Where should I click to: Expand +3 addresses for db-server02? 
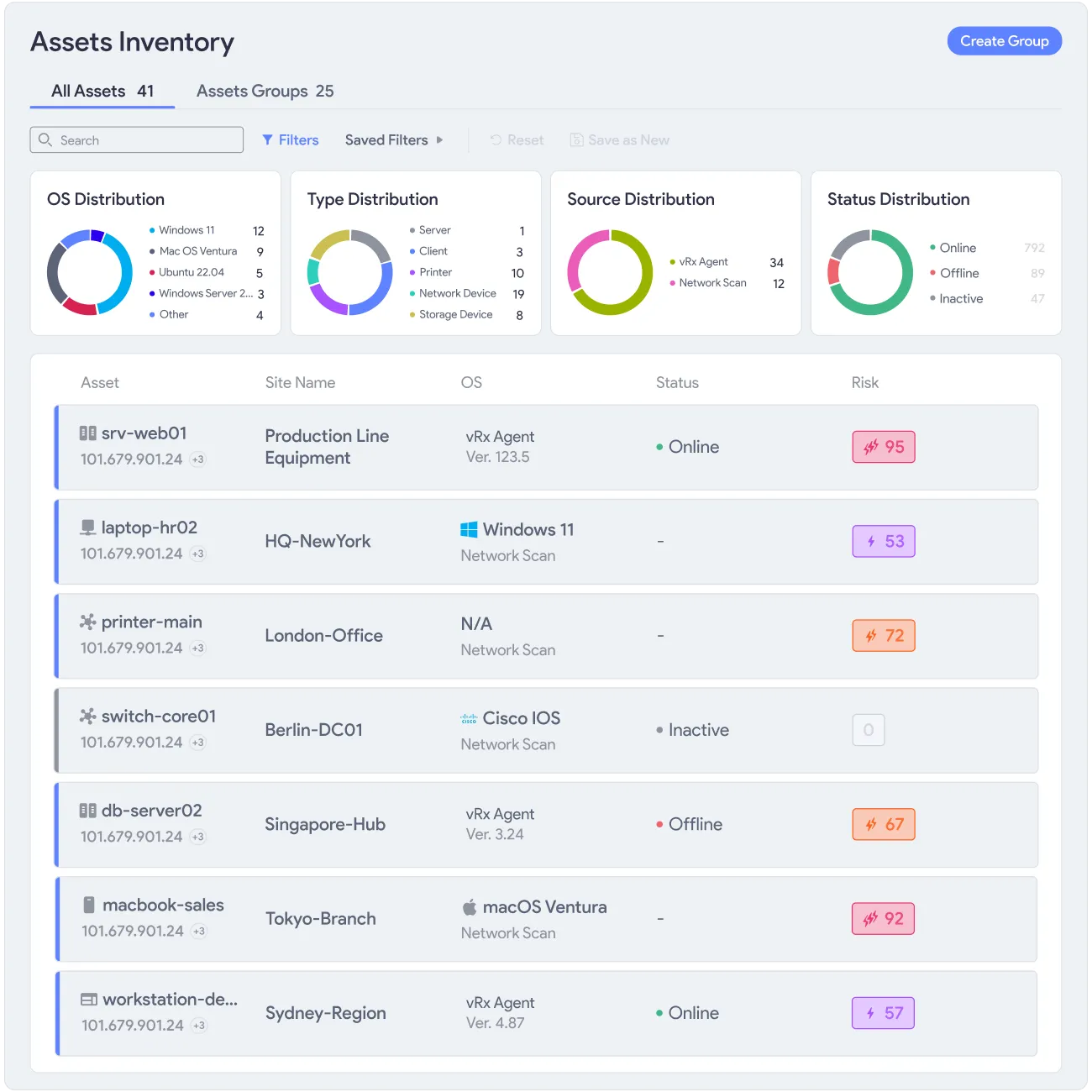tap(197, 837)
